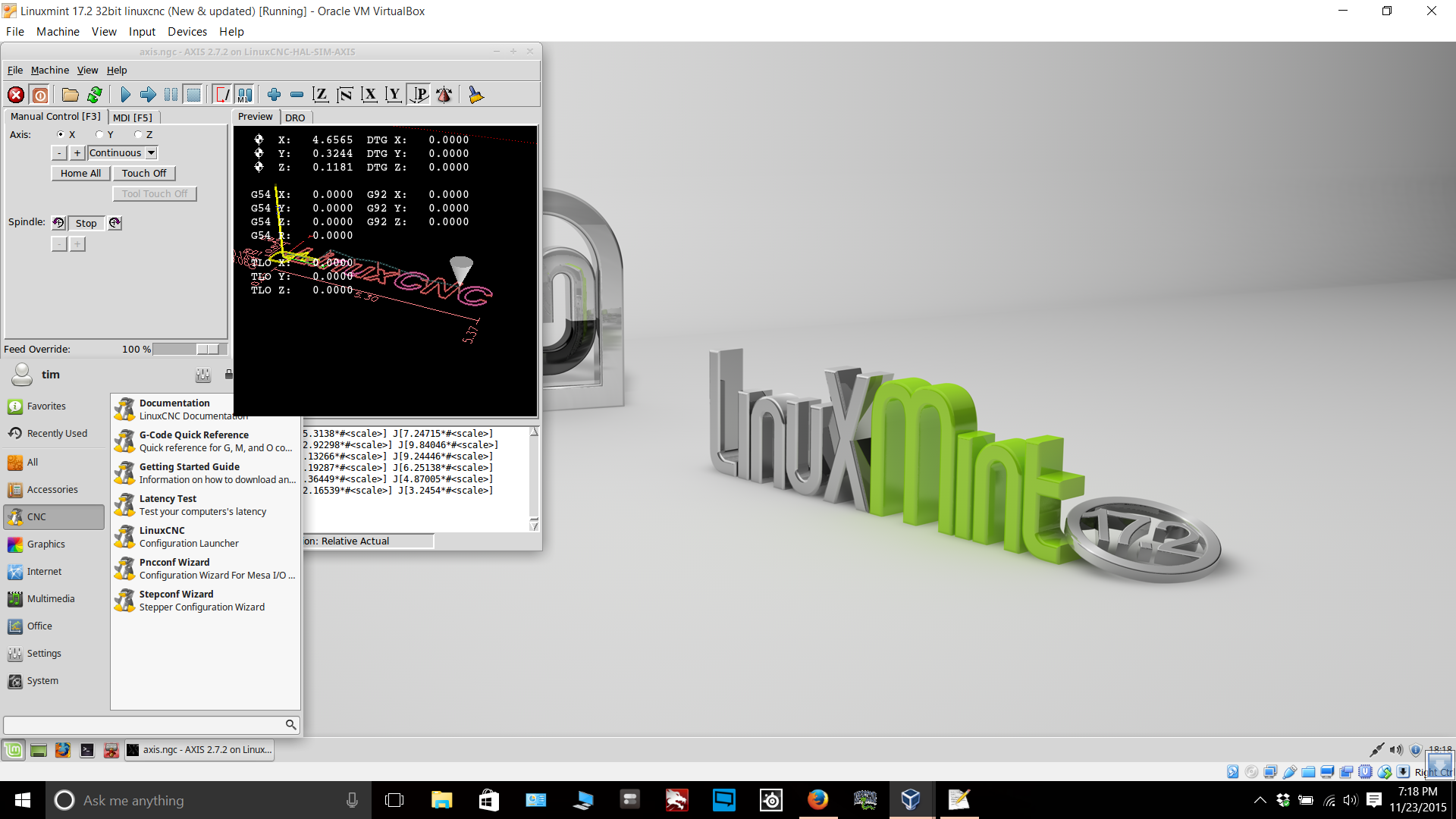
Task: Switch preview to rotated Z view
Action: point(345,95)
